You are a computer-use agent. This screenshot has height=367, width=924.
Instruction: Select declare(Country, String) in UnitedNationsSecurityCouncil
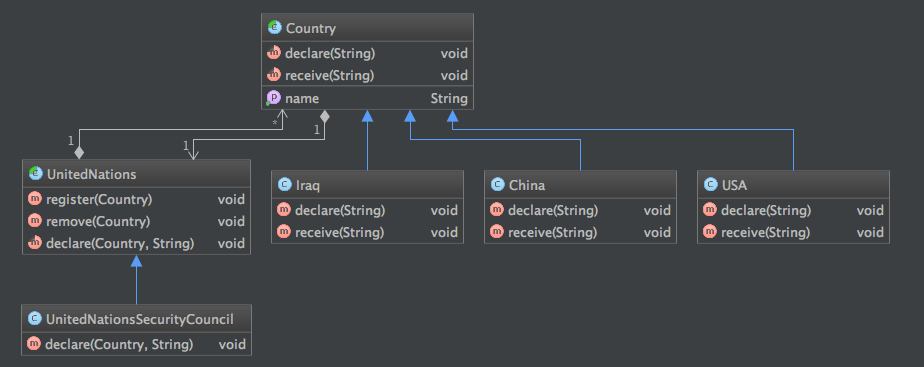[x=136, y=344]
